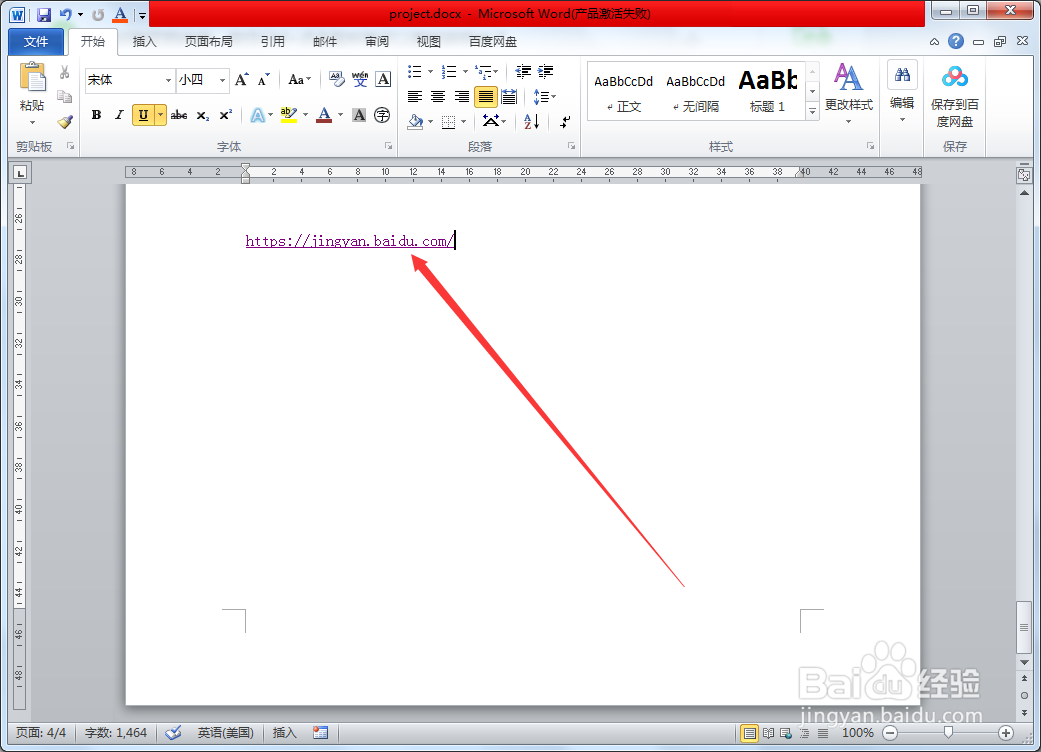Click 更改样式 button

pyautogui.click(x=848, y=93)
